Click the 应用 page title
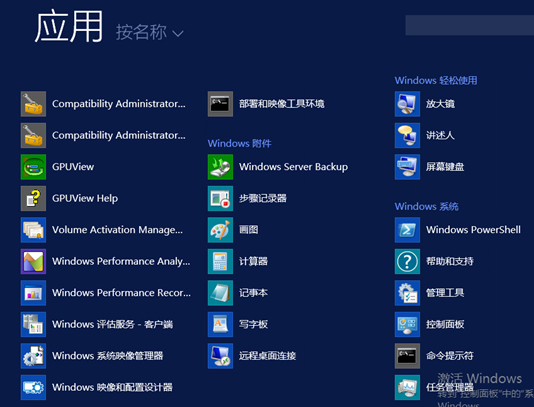 point(68,26)
